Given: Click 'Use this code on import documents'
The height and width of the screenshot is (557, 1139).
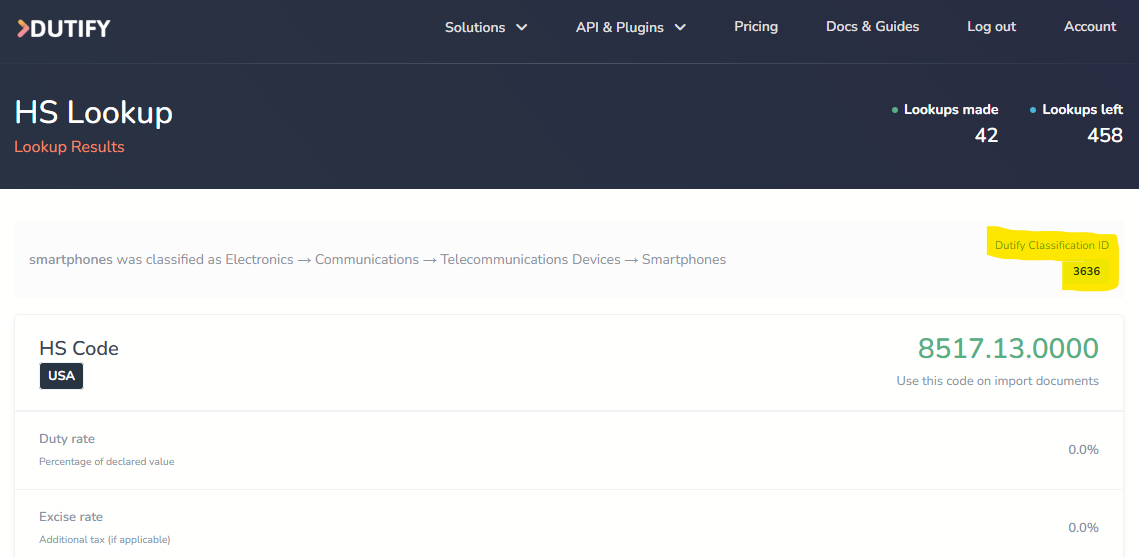Looking at the screenshot, I should (x=997, y=381).
